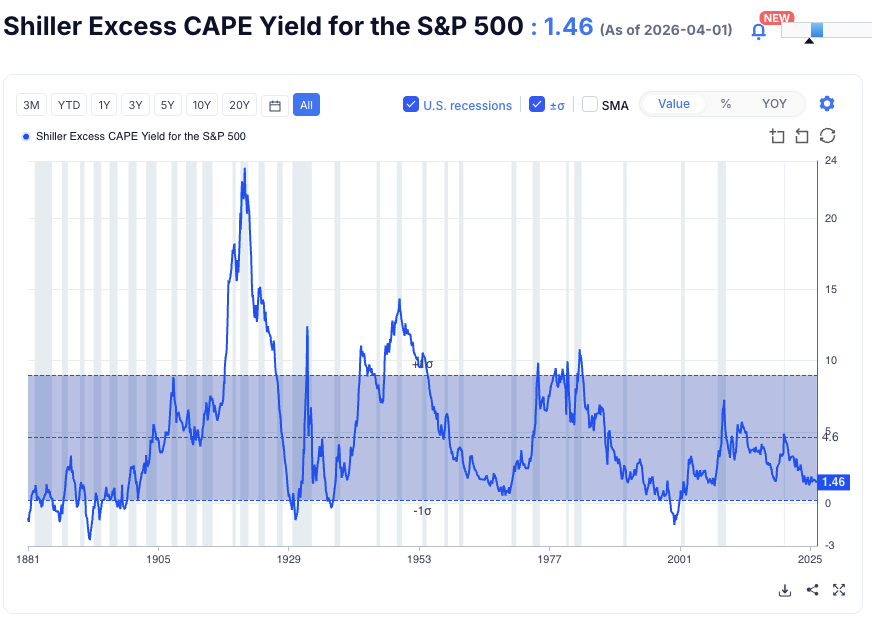Share the chart
The image size is (872, 619).
click(812, 590)
